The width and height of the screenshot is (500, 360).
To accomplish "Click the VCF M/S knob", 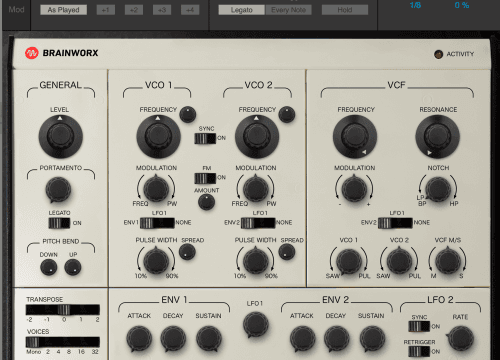I will coord(448,261).
